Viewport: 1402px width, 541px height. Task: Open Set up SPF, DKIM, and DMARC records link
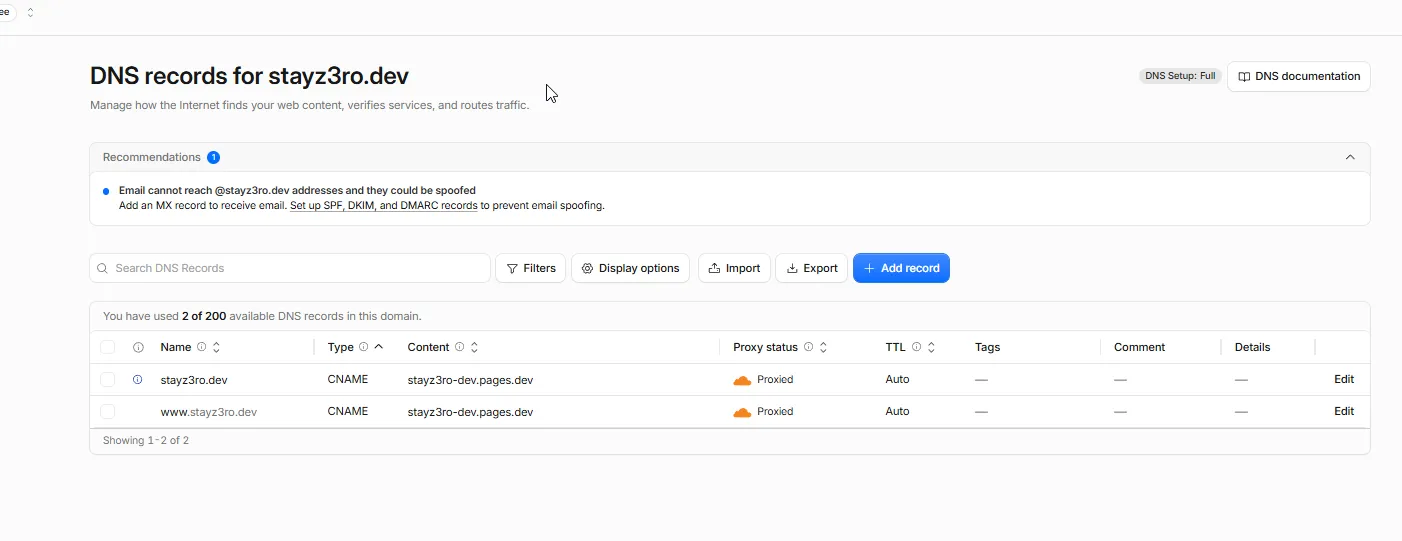383,206
